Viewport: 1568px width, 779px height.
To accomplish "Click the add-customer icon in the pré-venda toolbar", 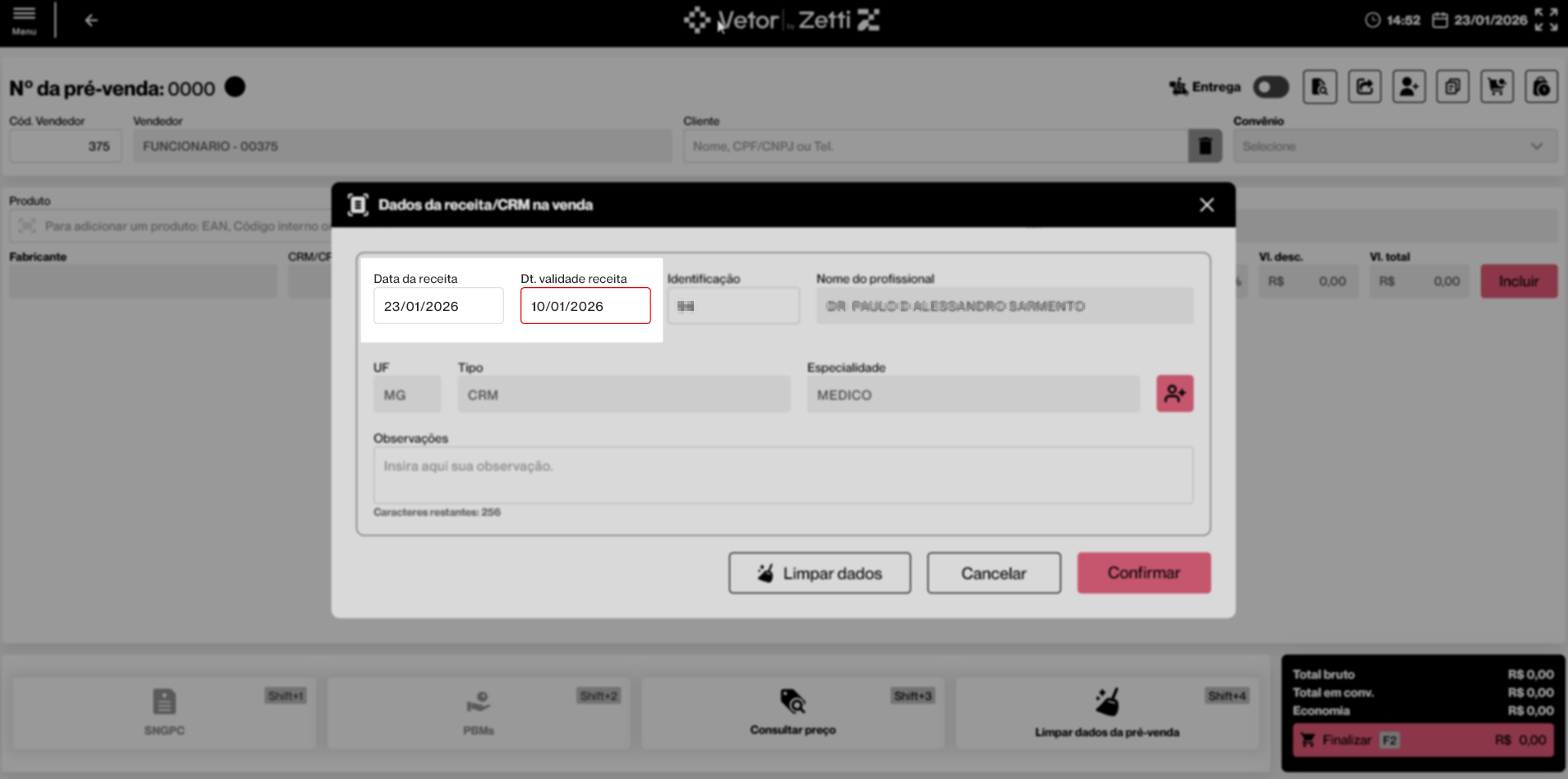I will point(1408,87).
